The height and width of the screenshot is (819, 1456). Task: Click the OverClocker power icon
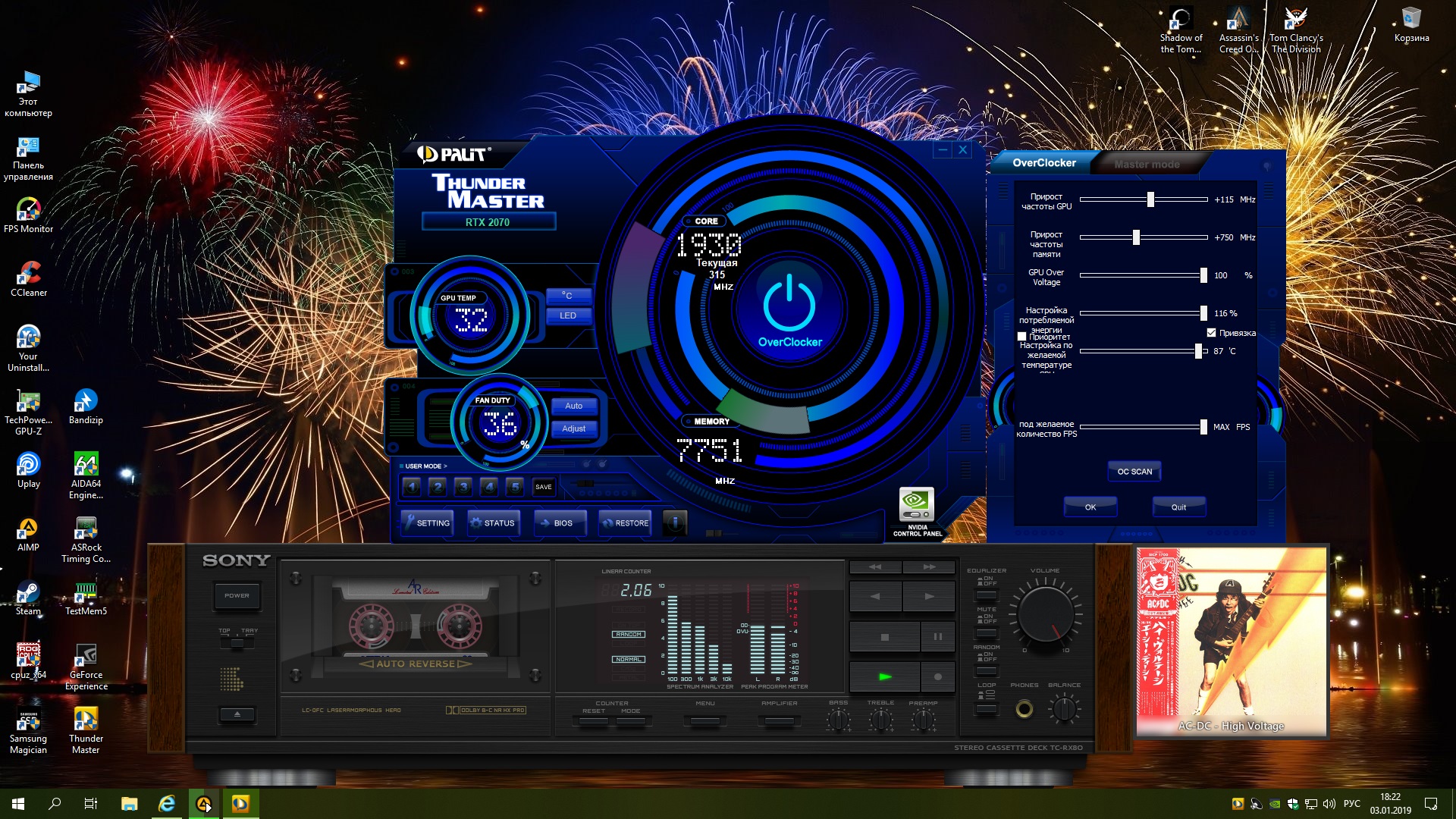789,304
